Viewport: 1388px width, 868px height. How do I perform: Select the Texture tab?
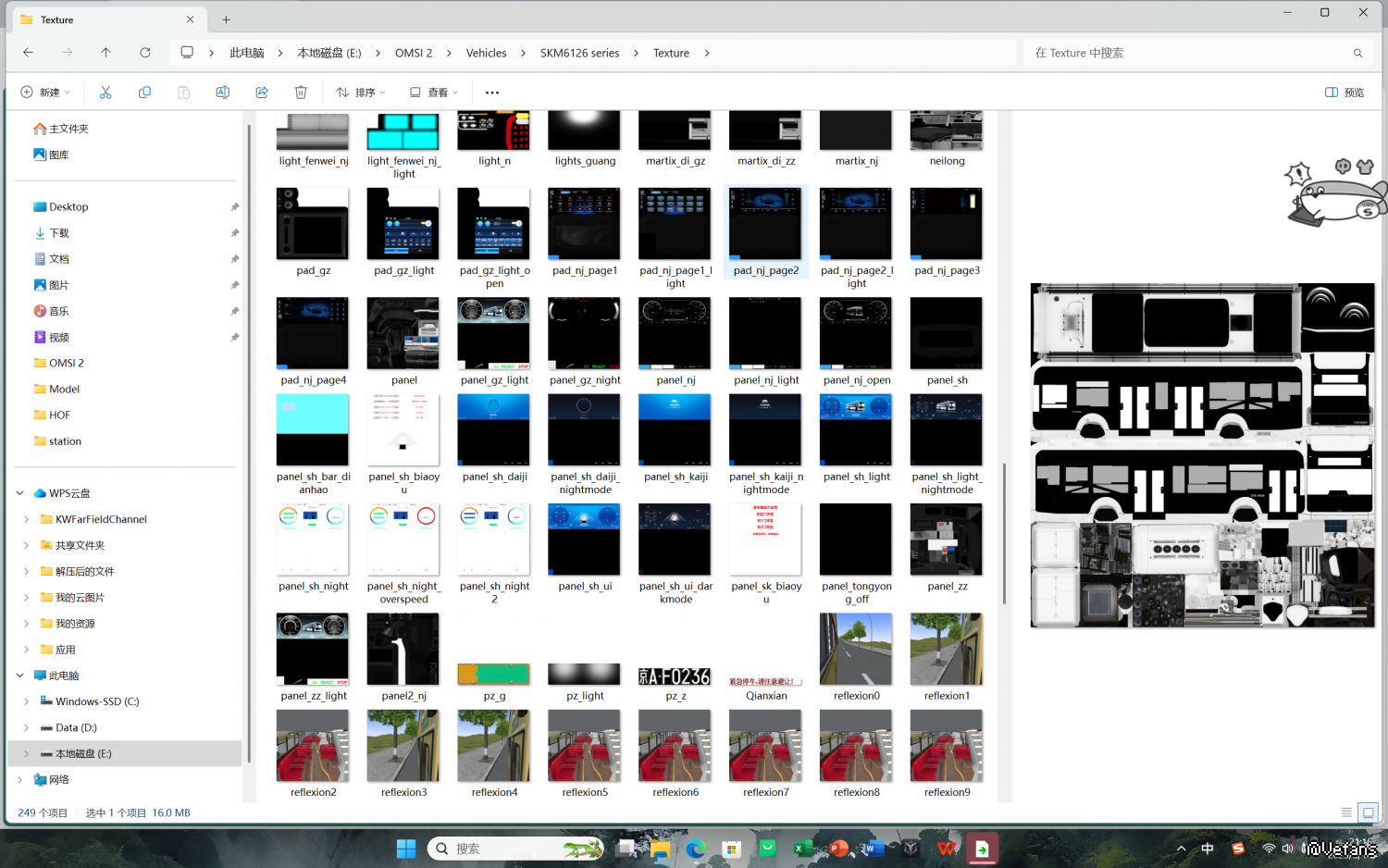pos(108,19)
